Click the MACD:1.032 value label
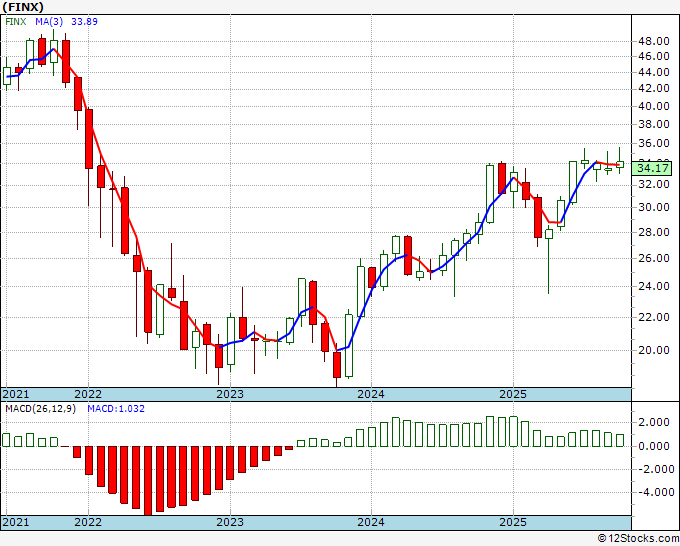Screen dimensions: 680x546 pos(116,409)
